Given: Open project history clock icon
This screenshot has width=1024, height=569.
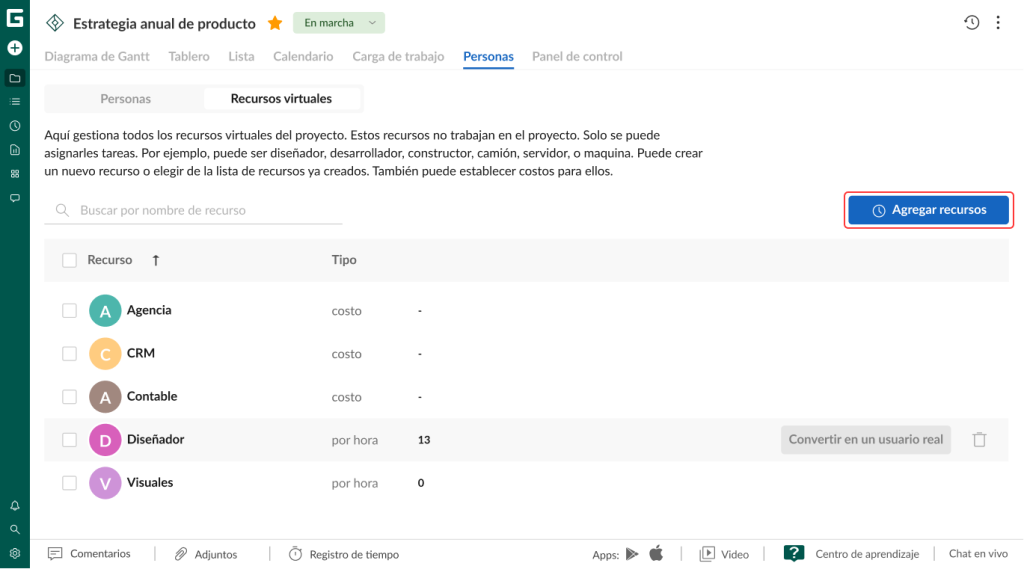Looking at the screenshot, I should (x=971, y=23).
